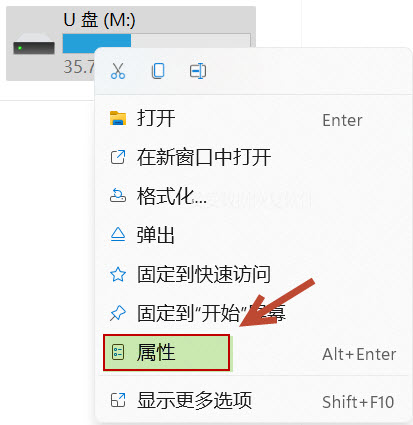Image resolution: width=413 pixels, height=425 pixels.
Task: Select 格式化... menu entry
Action: coord(253,196)
